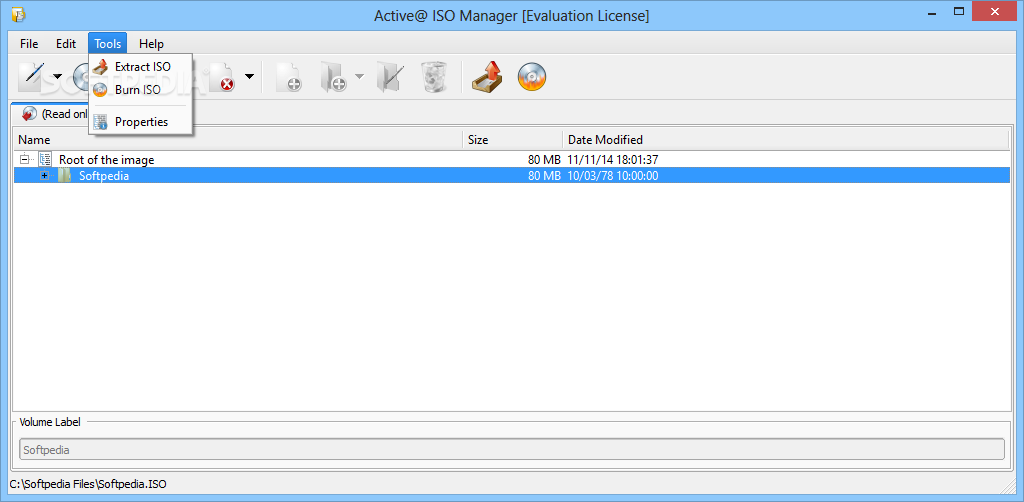Open the dropdown arrow next to the red X icon
The image size is (1024, 502).
[249, 76]
